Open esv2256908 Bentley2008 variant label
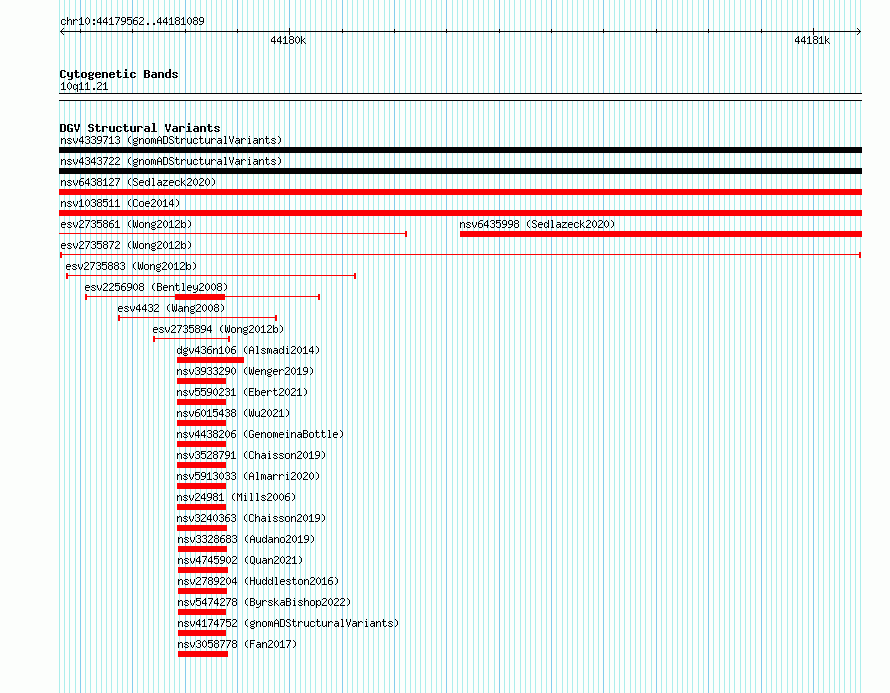This screenshot has height=693, width=890. 156,287
